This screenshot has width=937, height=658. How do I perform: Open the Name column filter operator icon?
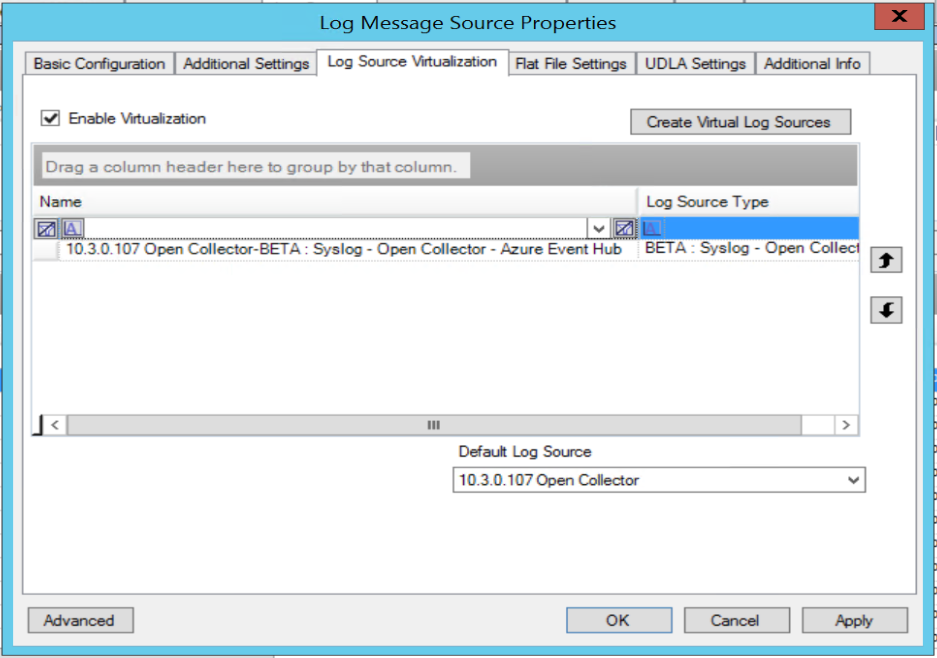point(73,228)
